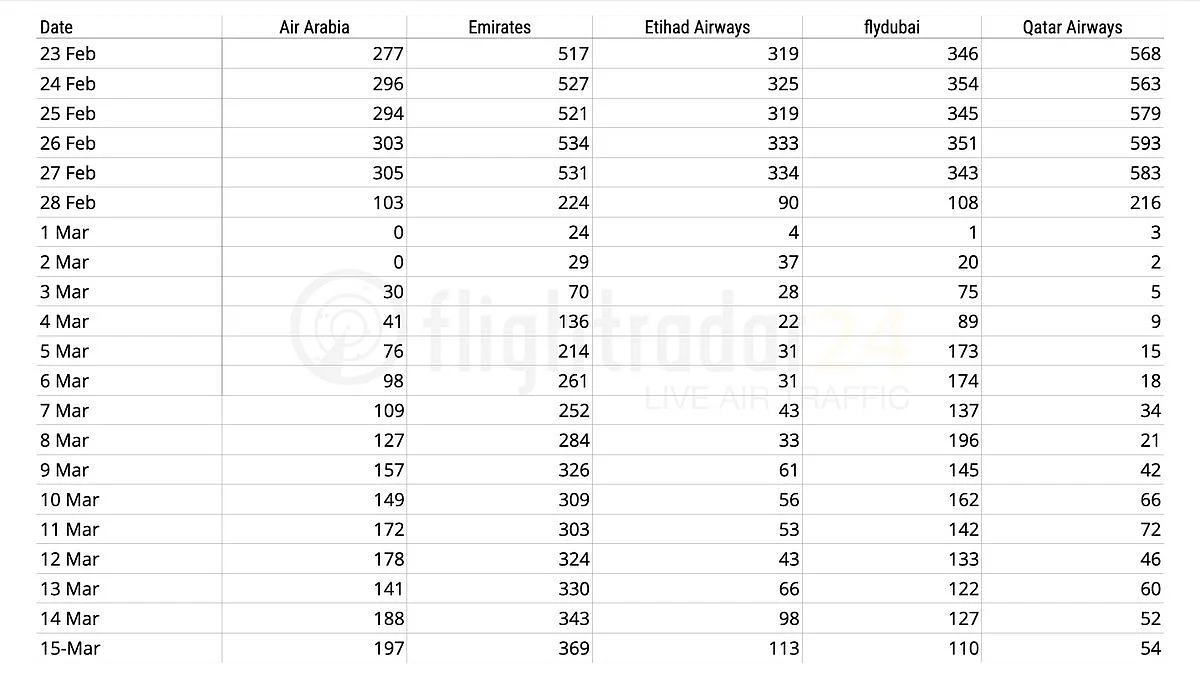Click Emirates value 369 on 15-Mar
The height and width of the screenshot is (677, 1200).
point(573,648)
